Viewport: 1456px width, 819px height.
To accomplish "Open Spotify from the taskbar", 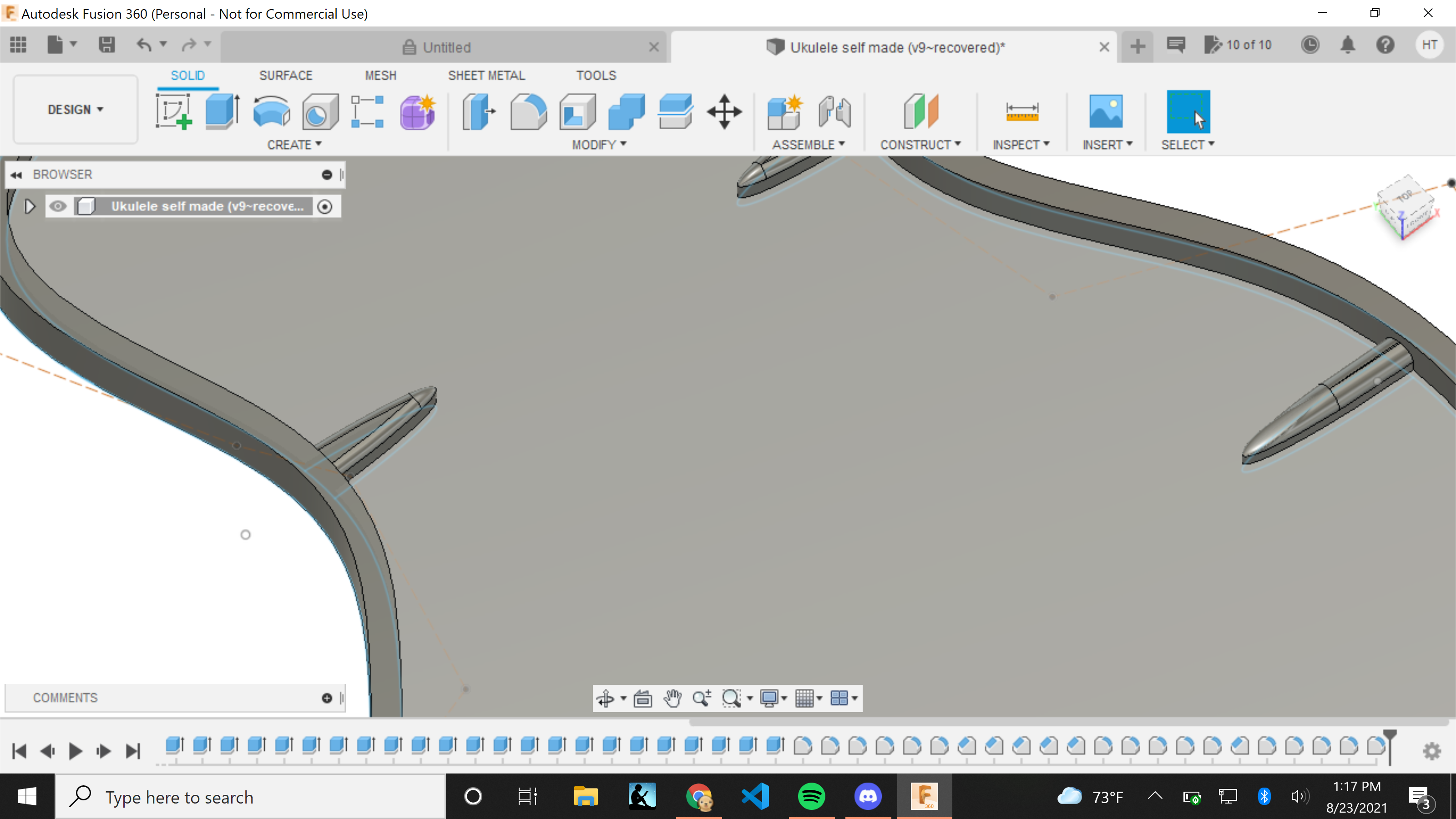I will [812, 796].
